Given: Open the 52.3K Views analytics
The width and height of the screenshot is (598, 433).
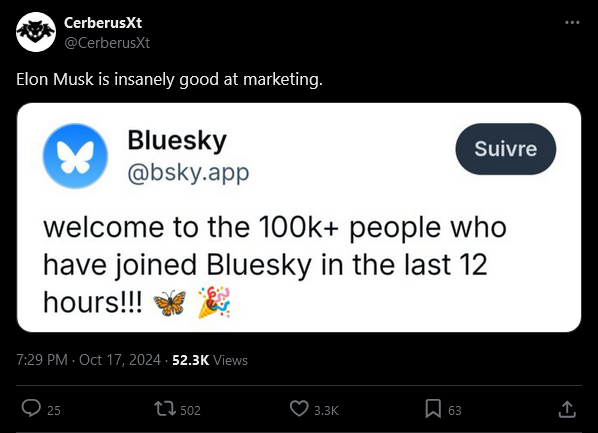Looking at the screenshot, I should coord(210,360).
